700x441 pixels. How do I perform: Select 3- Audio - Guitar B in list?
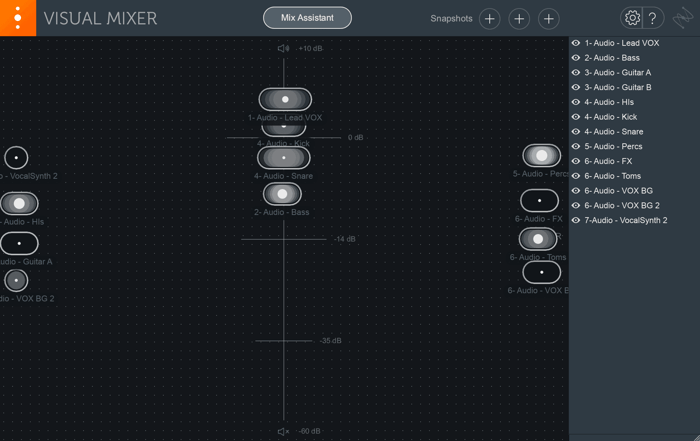click(x=618, y=87)
